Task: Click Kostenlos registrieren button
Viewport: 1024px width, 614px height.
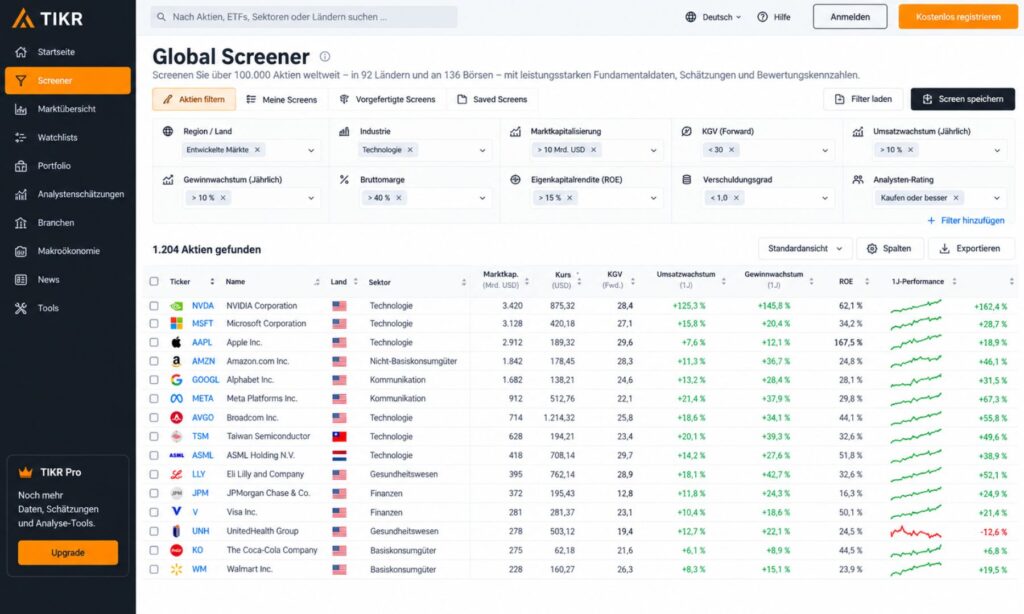Action: tap(957, 17)
